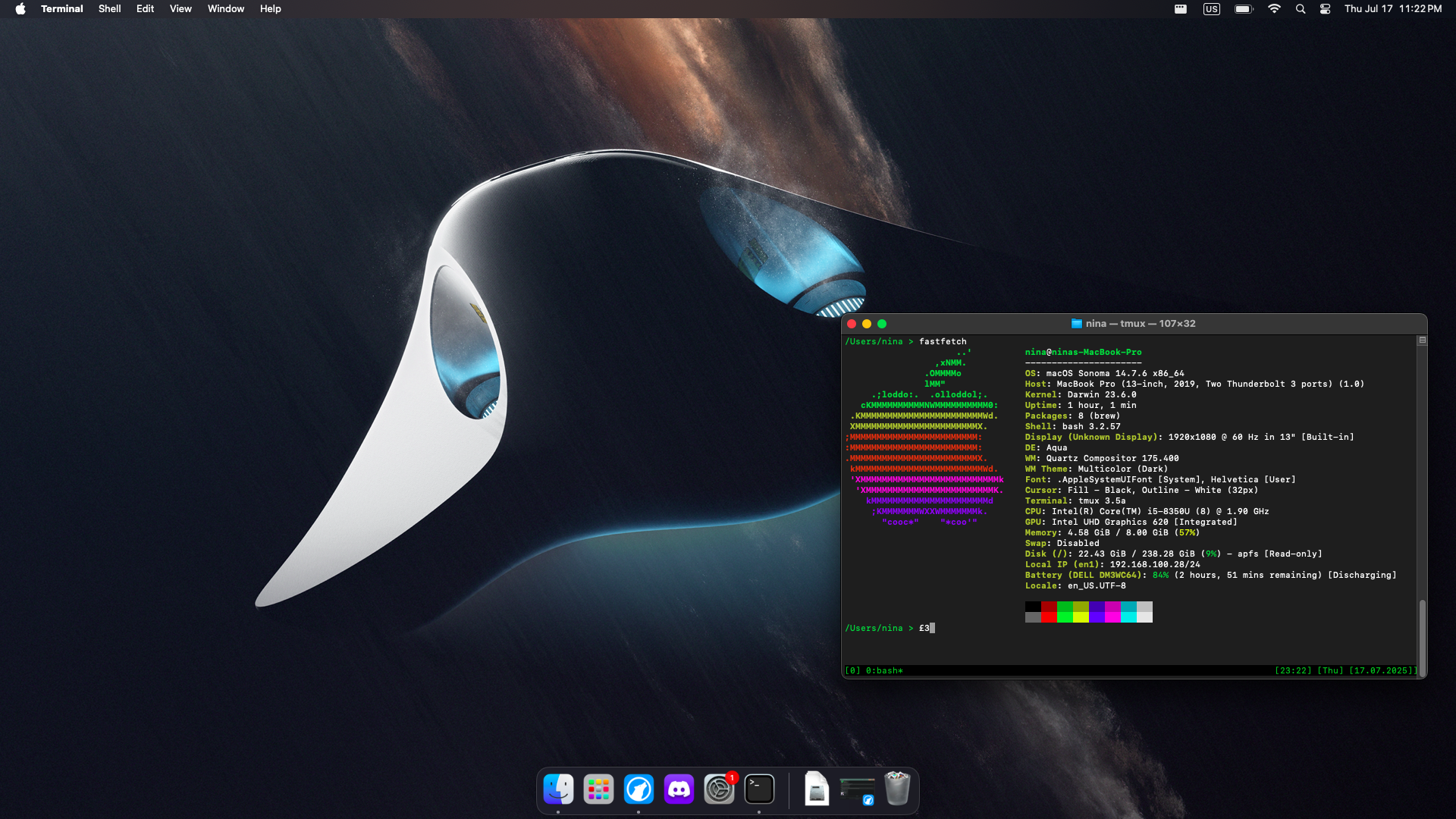Click the 'Battery (DELL DM3WC64)' line
1456x819 pixels.
point(1210,576)
